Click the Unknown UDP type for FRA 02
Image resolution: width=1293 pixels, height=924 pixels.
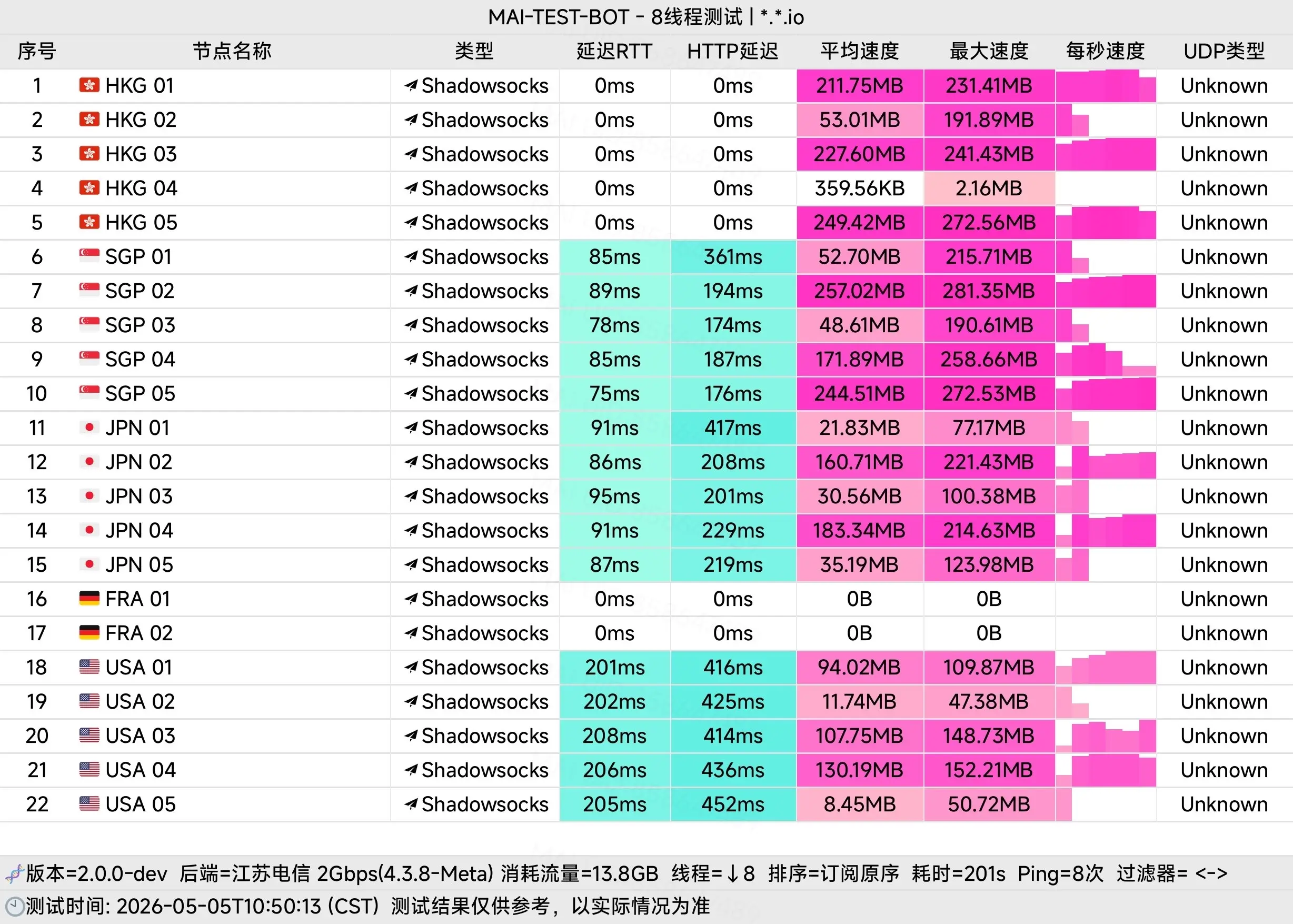[1224, 633]
